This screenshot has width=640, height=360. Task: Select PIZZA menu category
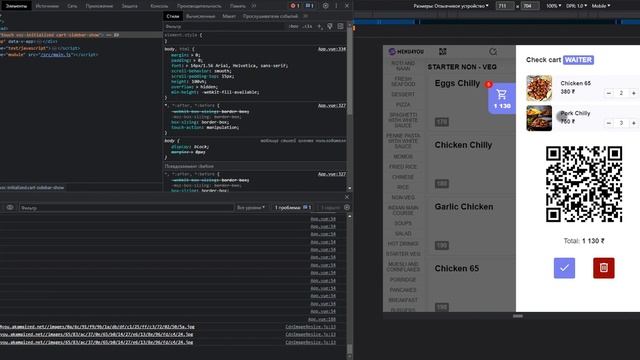[x=403, y=104]
